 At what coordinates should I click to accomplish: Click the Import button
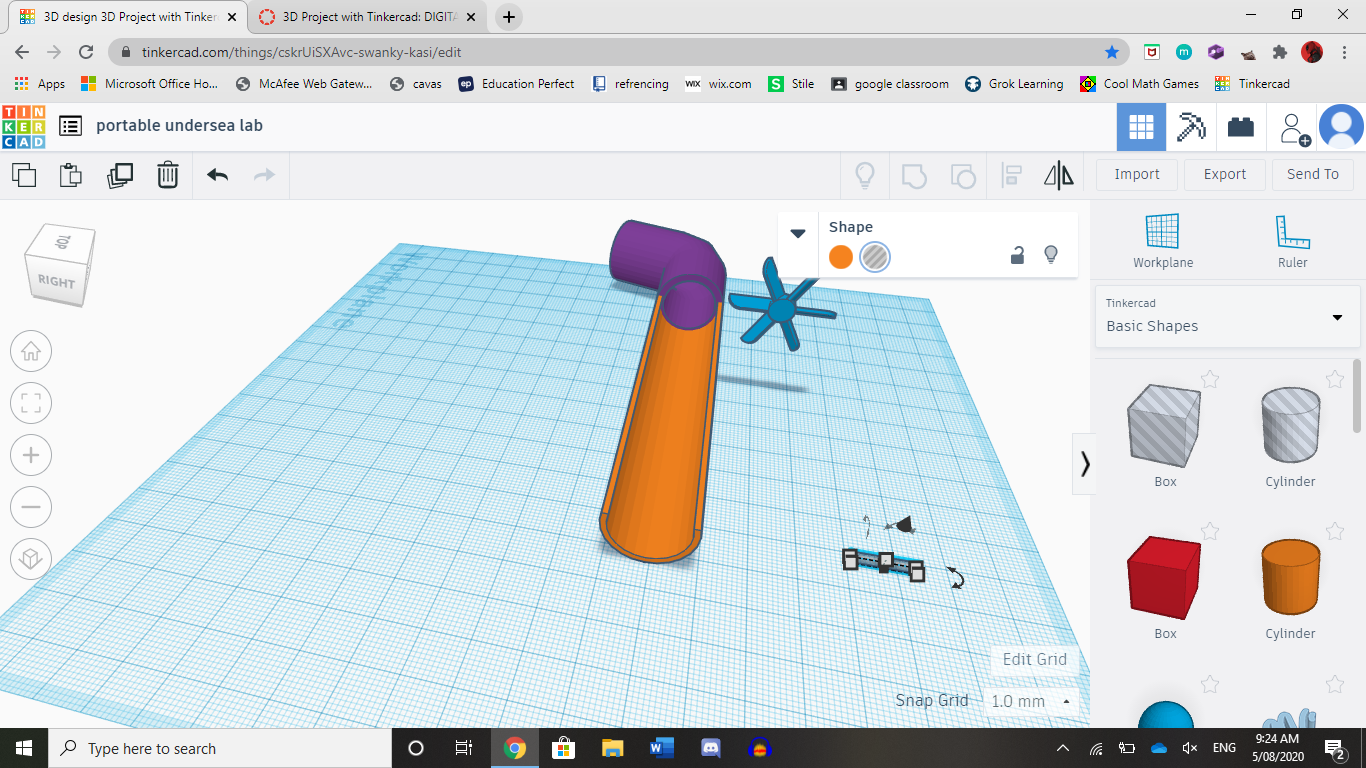1137,174
